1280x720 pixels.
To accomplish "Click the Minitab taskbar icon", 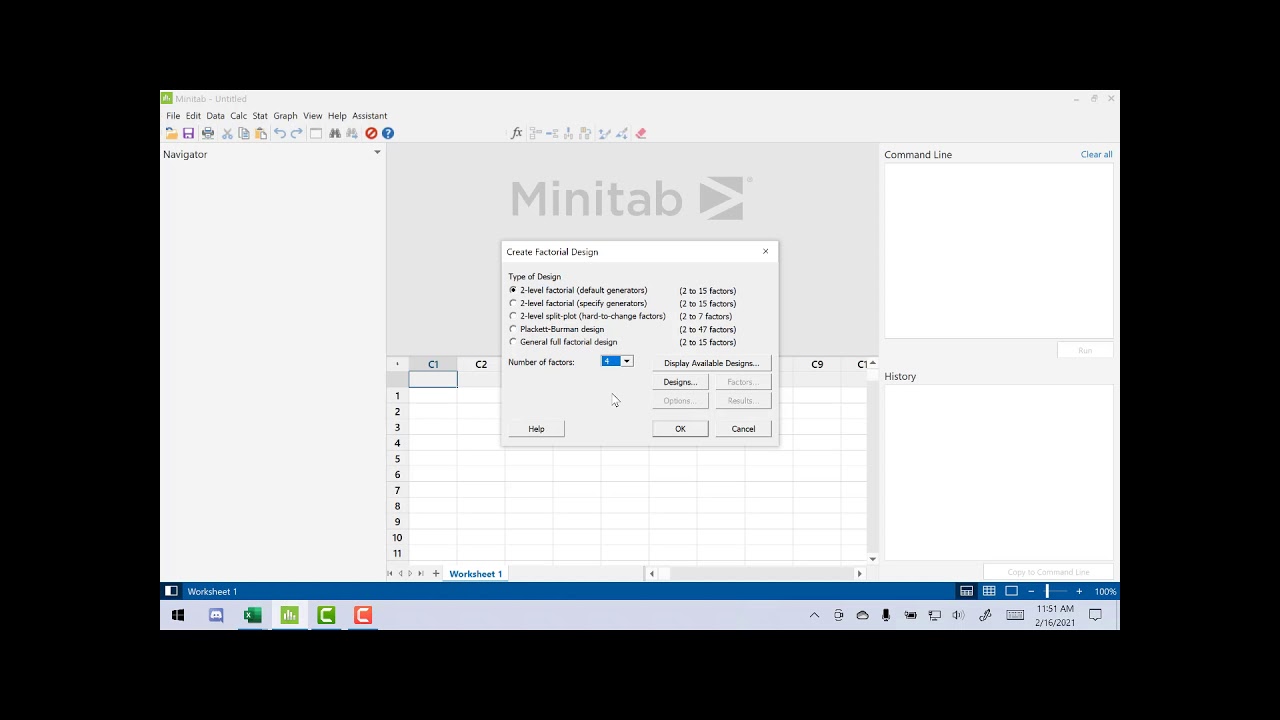I will pyautogui.click(x=290, y=615).
